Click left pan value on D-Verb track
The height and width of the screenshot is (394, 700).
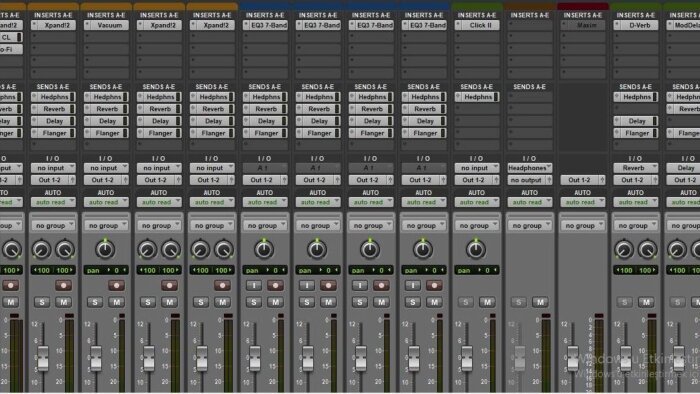(x=624, y=270)
